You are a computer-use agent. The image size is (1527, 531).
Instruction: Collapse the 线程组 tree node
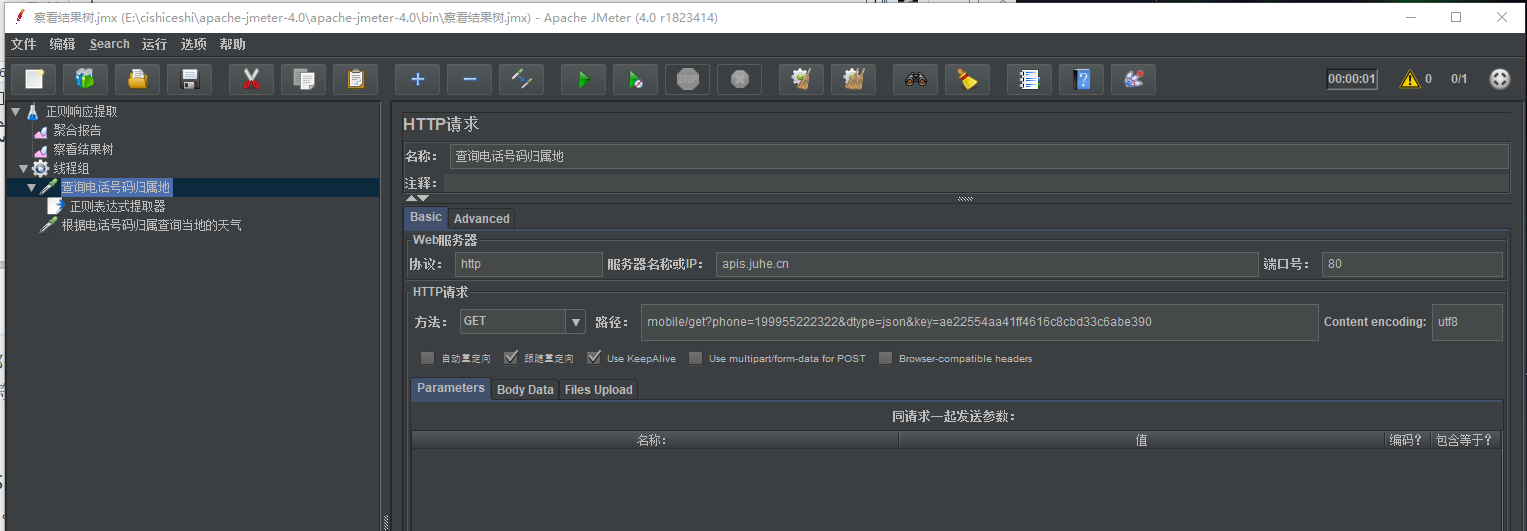click(x=24, y=168)
